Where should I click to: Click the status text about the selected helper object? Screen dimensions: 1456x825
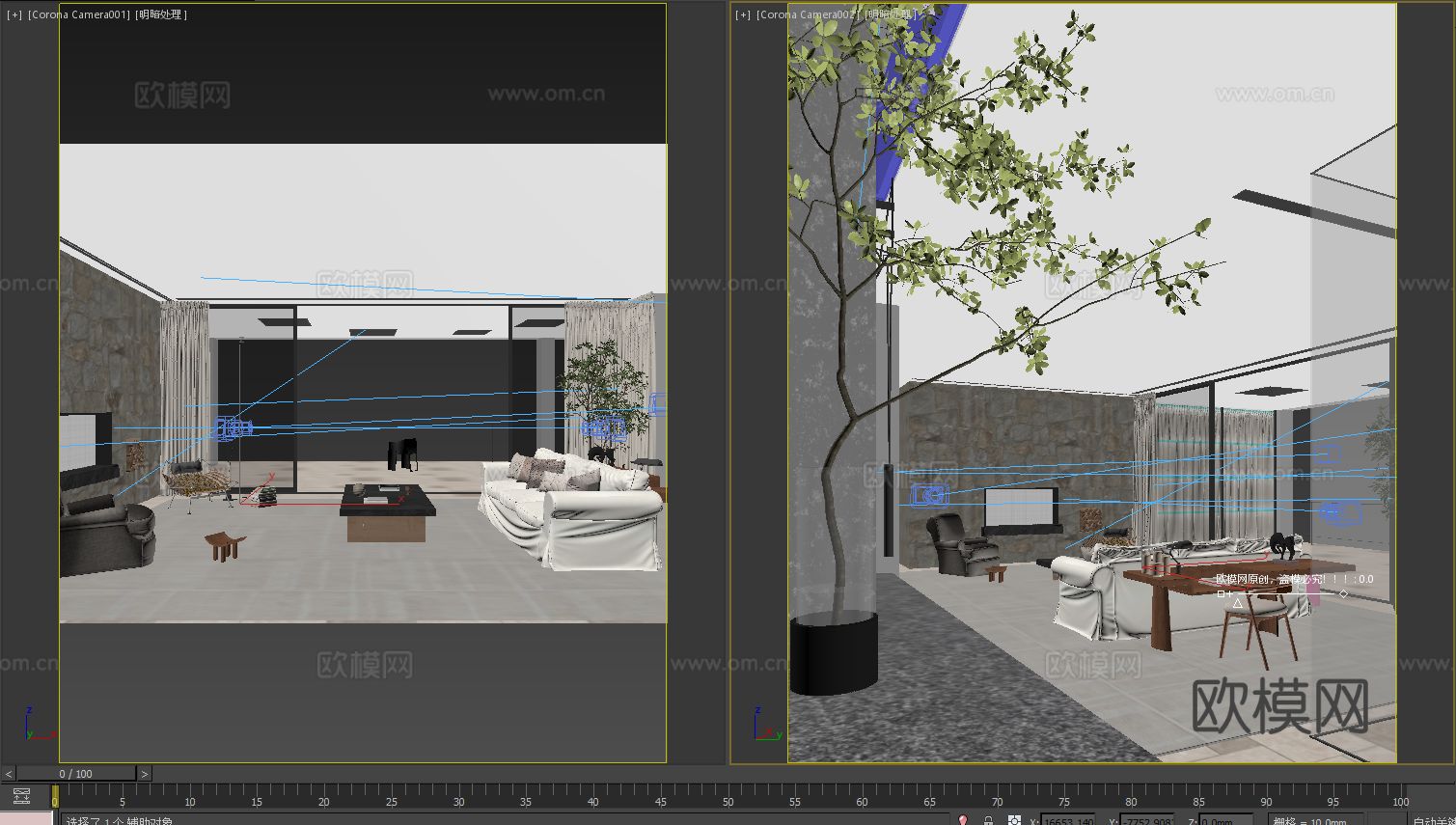click(x=119, y=821)
